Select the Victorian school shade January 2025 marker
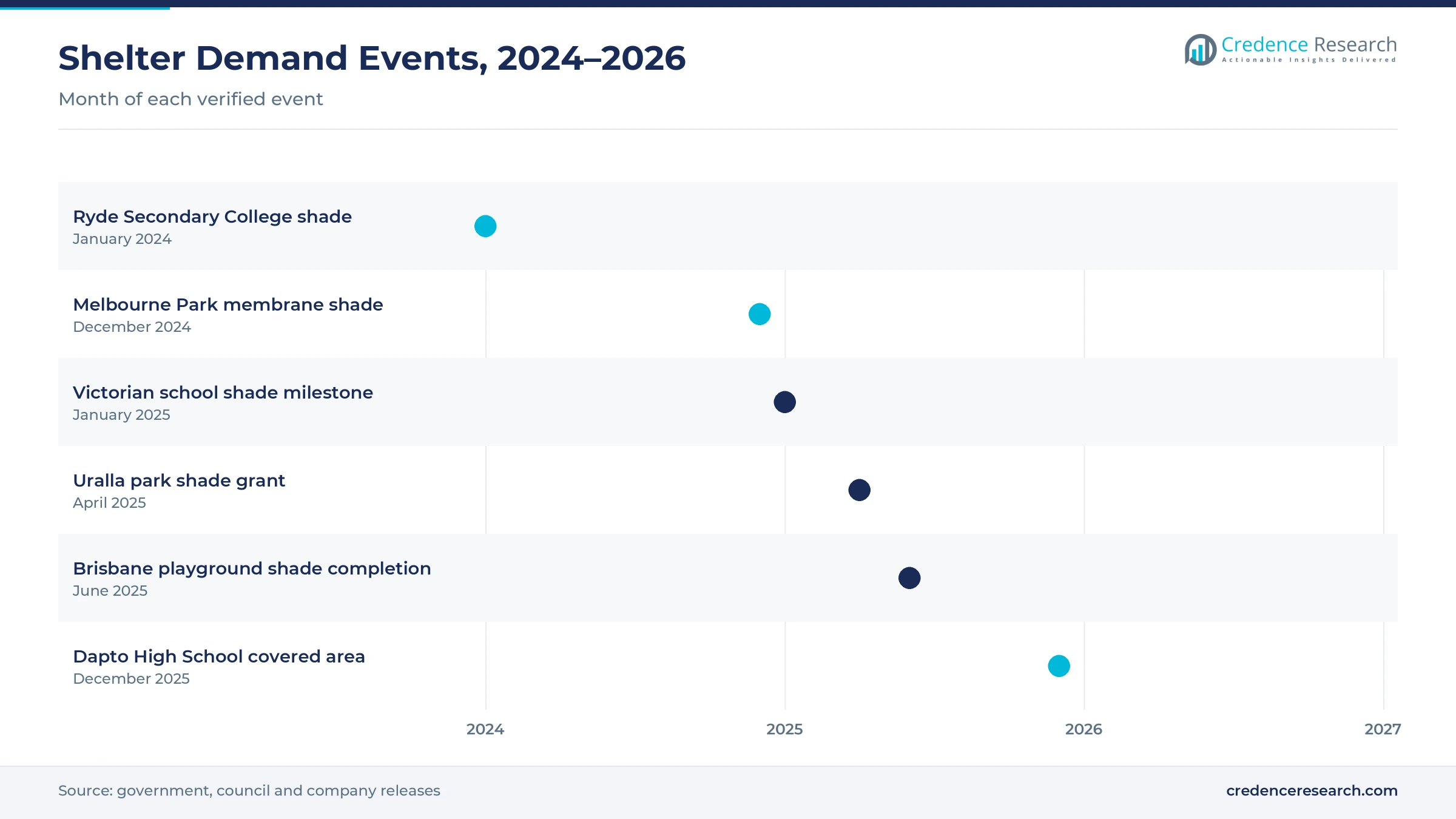 pos(784,402)
